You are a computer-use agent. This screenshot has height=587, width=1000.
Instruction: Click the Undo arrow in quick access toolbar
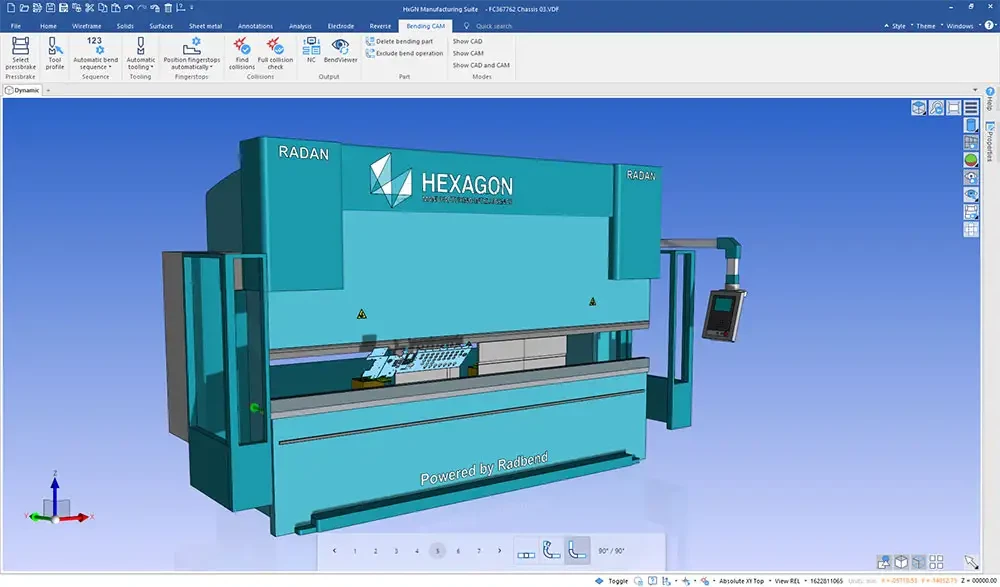tap(129, 8)
